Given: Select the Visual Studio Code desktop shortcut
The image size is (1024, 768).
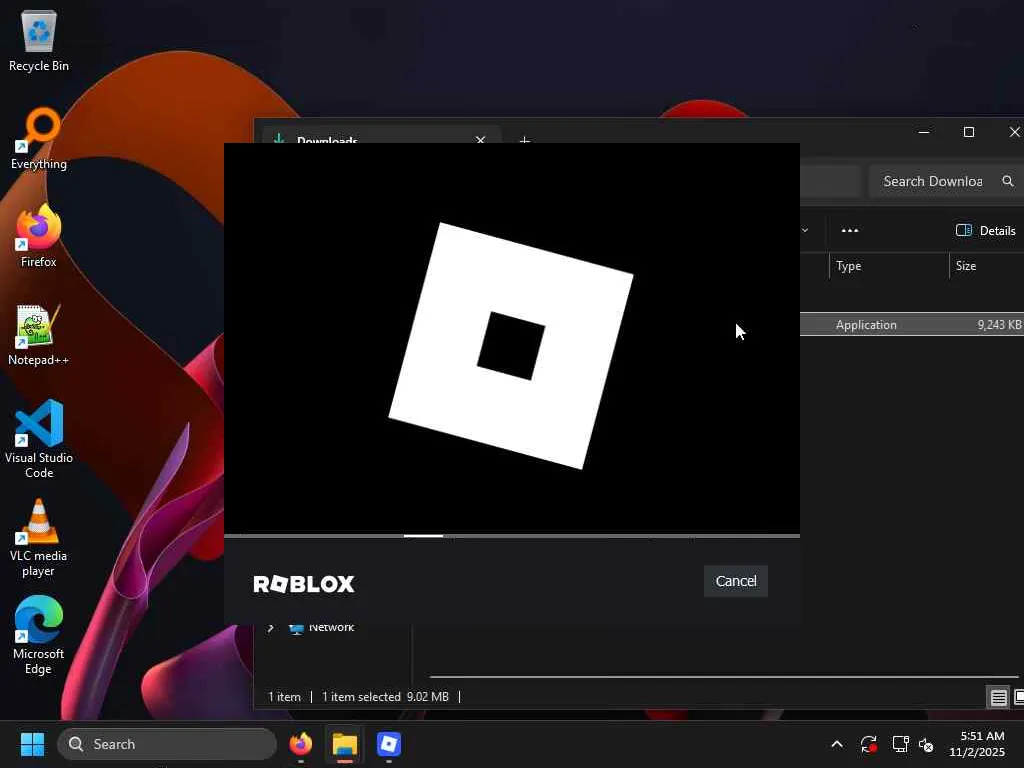Looking at the screenshot, I should (39, 440).
